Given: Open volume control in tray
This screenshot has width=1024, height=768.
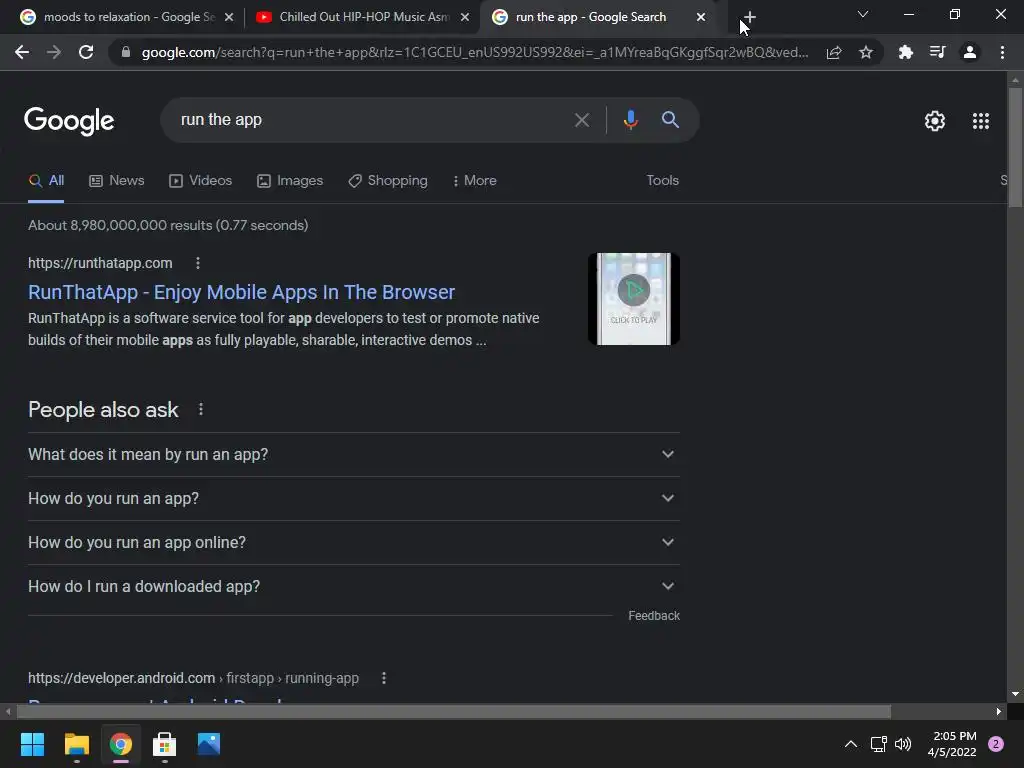Looking at the screenshot, I should tap(903, 744).
